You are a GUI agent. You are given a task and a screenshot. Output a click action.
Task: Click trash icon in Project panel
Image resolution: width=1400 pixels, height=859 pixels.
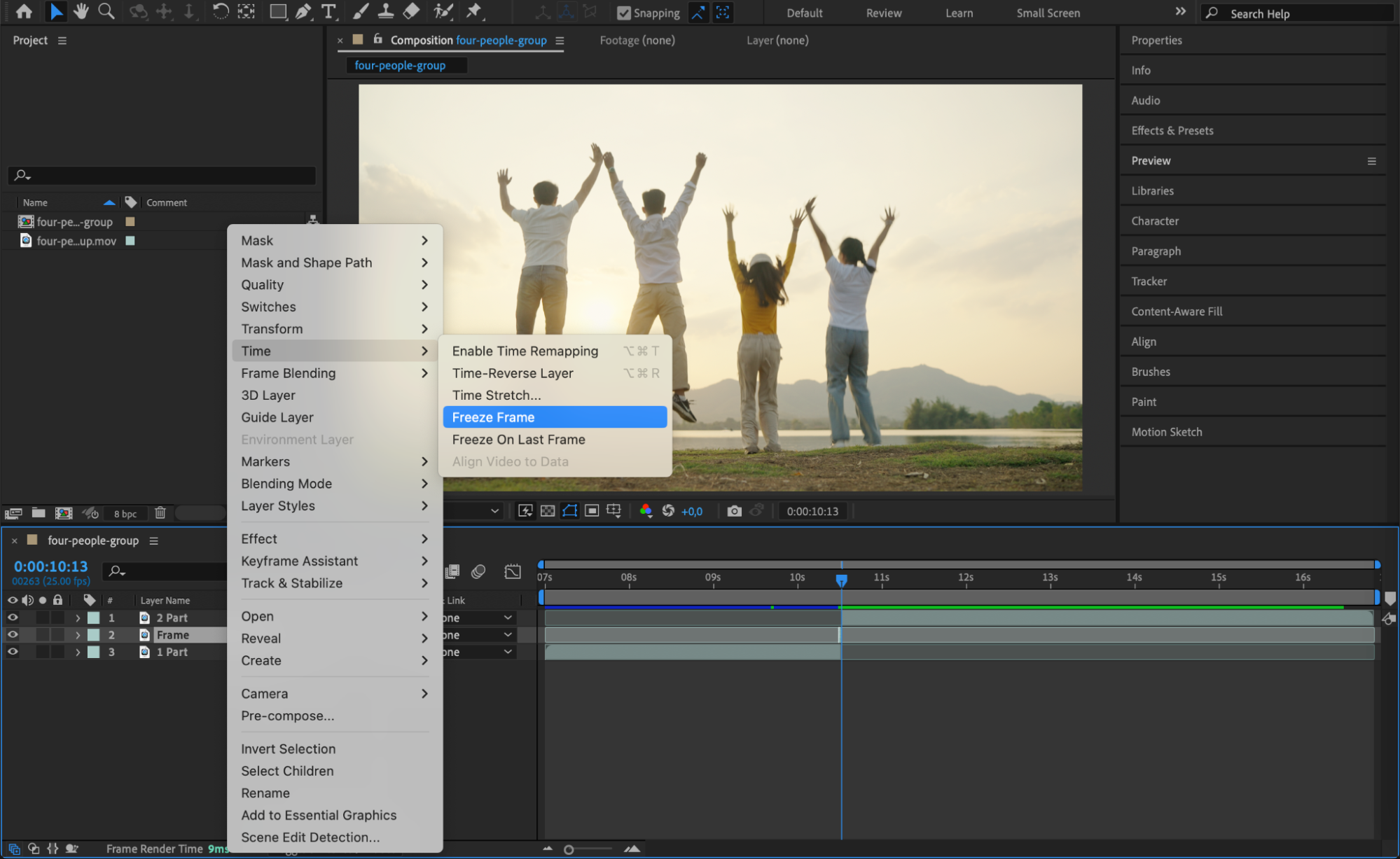[160, 513]
